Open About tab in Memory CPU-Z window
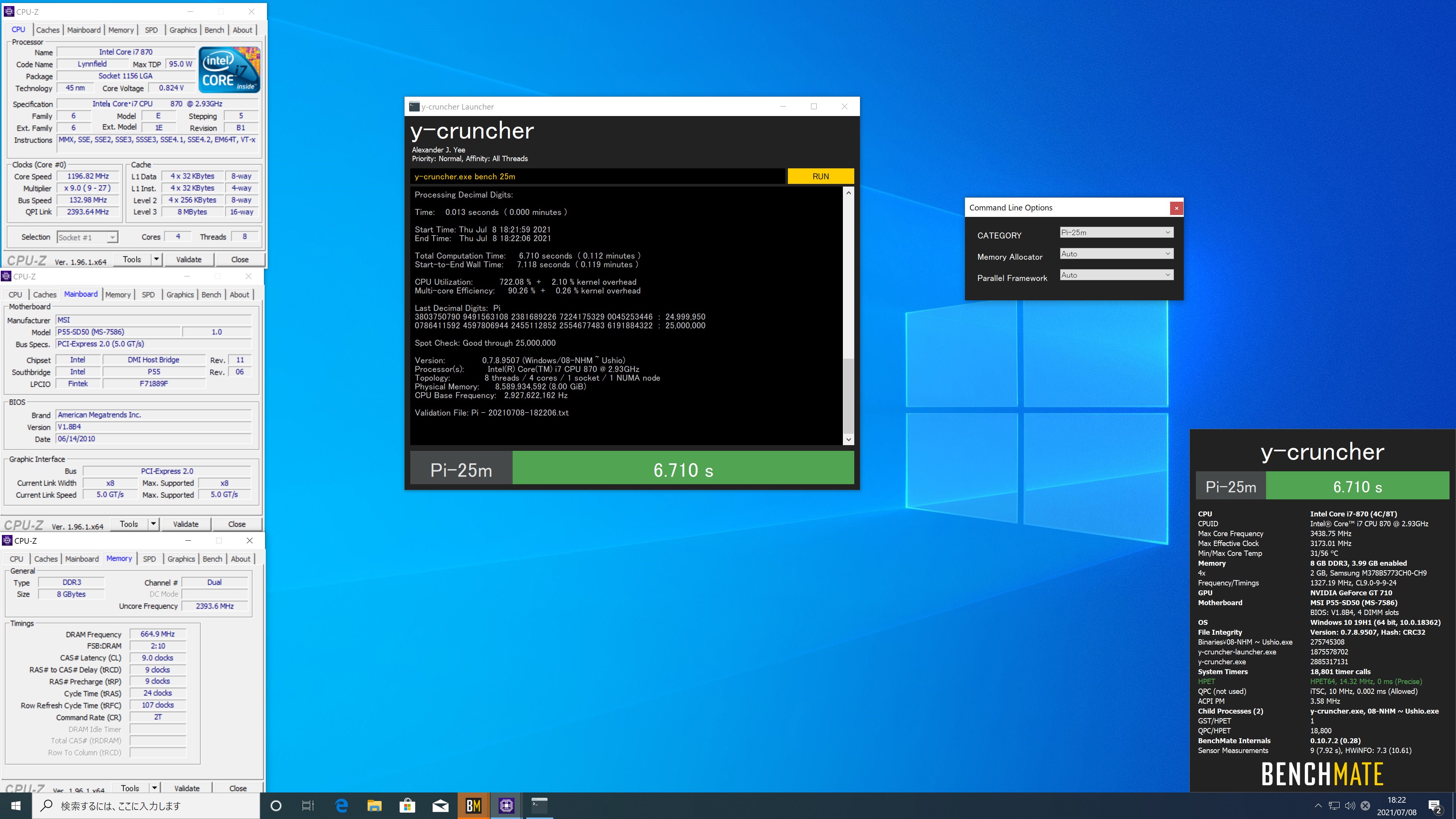Screen dimensions: 1456x819 [240, 559]
